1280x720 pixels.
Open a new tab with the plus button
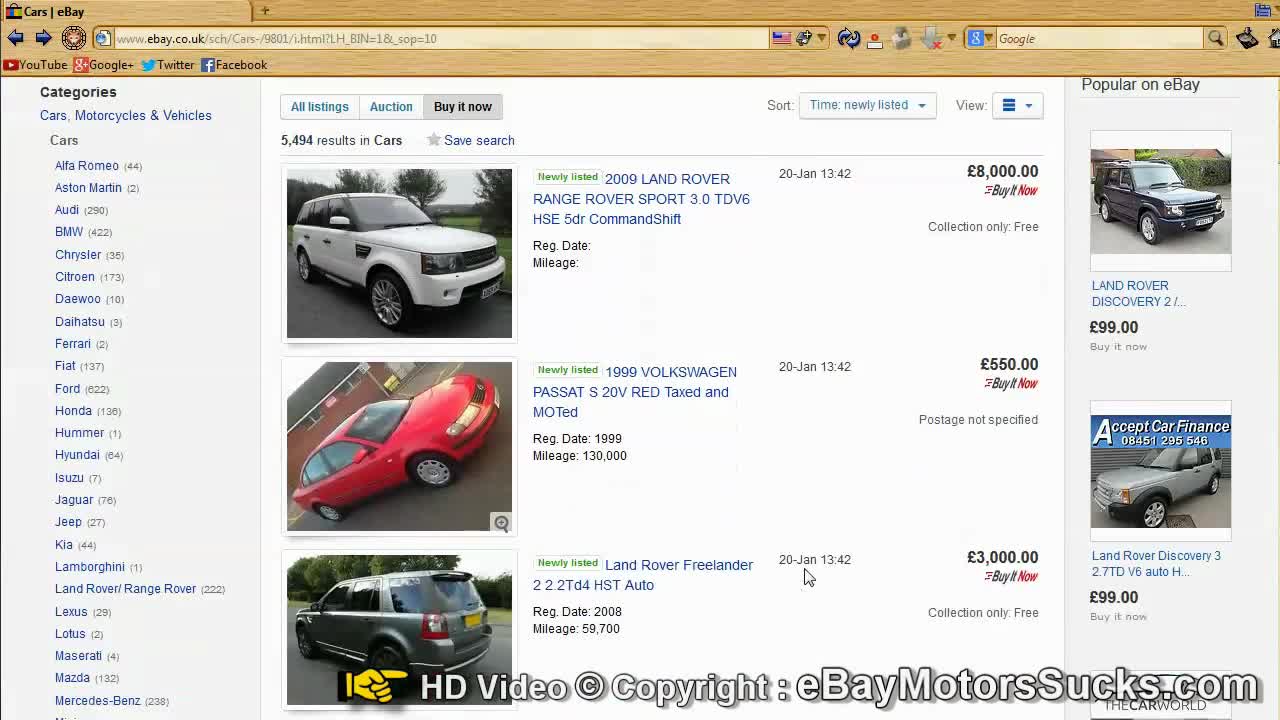pyautogui.click(x=265, y=10)
